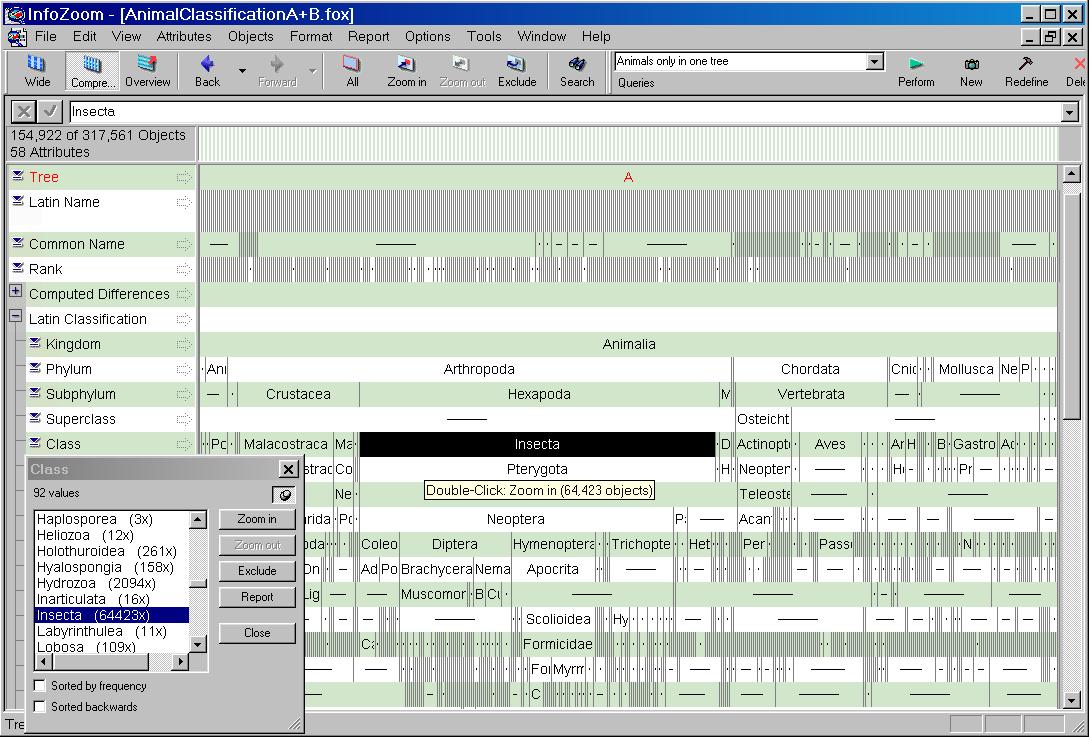Screen dimensions: 1090x739
Task: Click the Report button in Class dialog
Action: pyautogui.click(x=257, y=597)
